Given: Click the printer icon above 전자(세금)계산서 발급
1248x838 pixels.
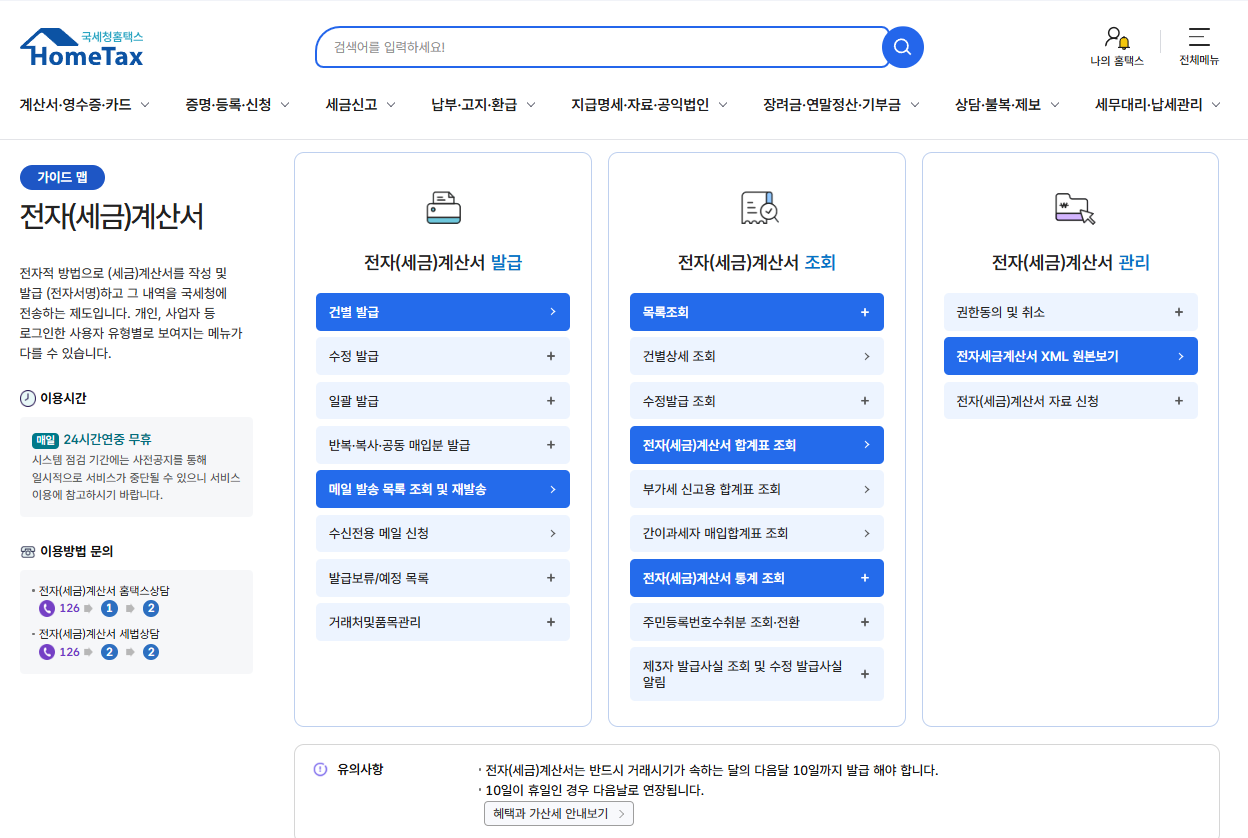Looking at the screenshot, I should tap(442, 207).
